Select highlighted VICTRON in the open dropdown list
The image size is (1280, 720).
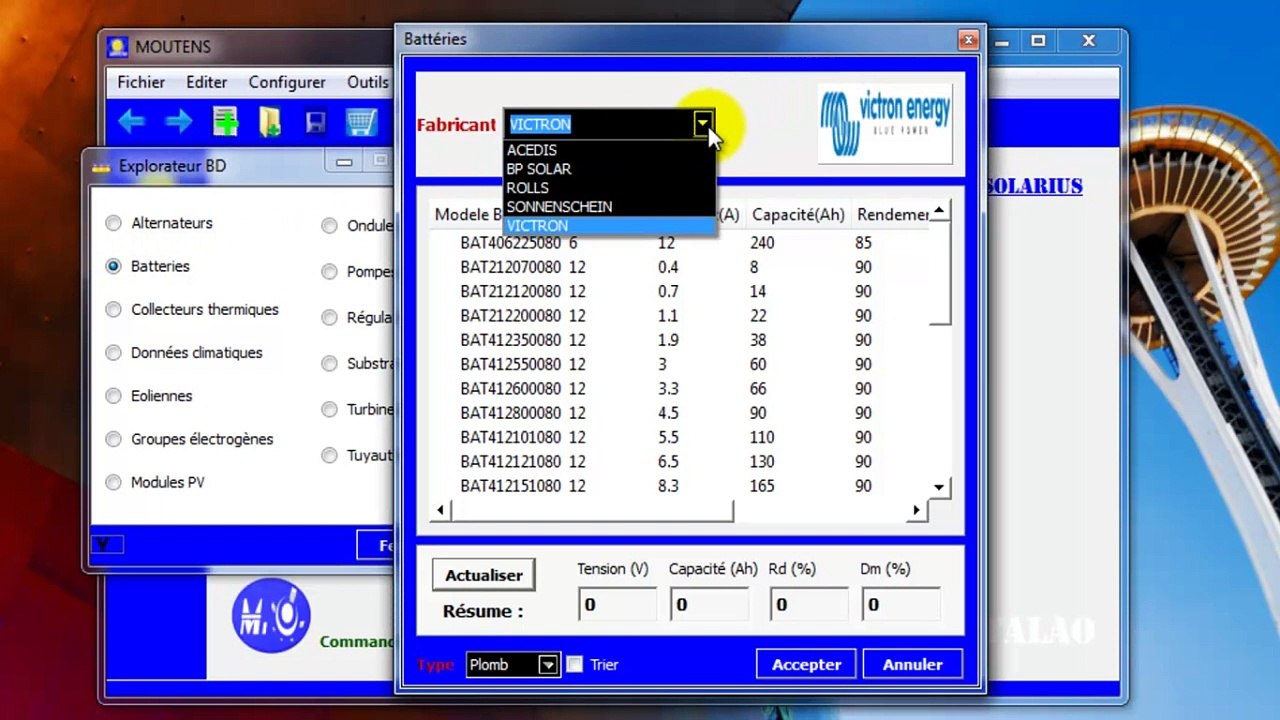[x=609, y=226]
